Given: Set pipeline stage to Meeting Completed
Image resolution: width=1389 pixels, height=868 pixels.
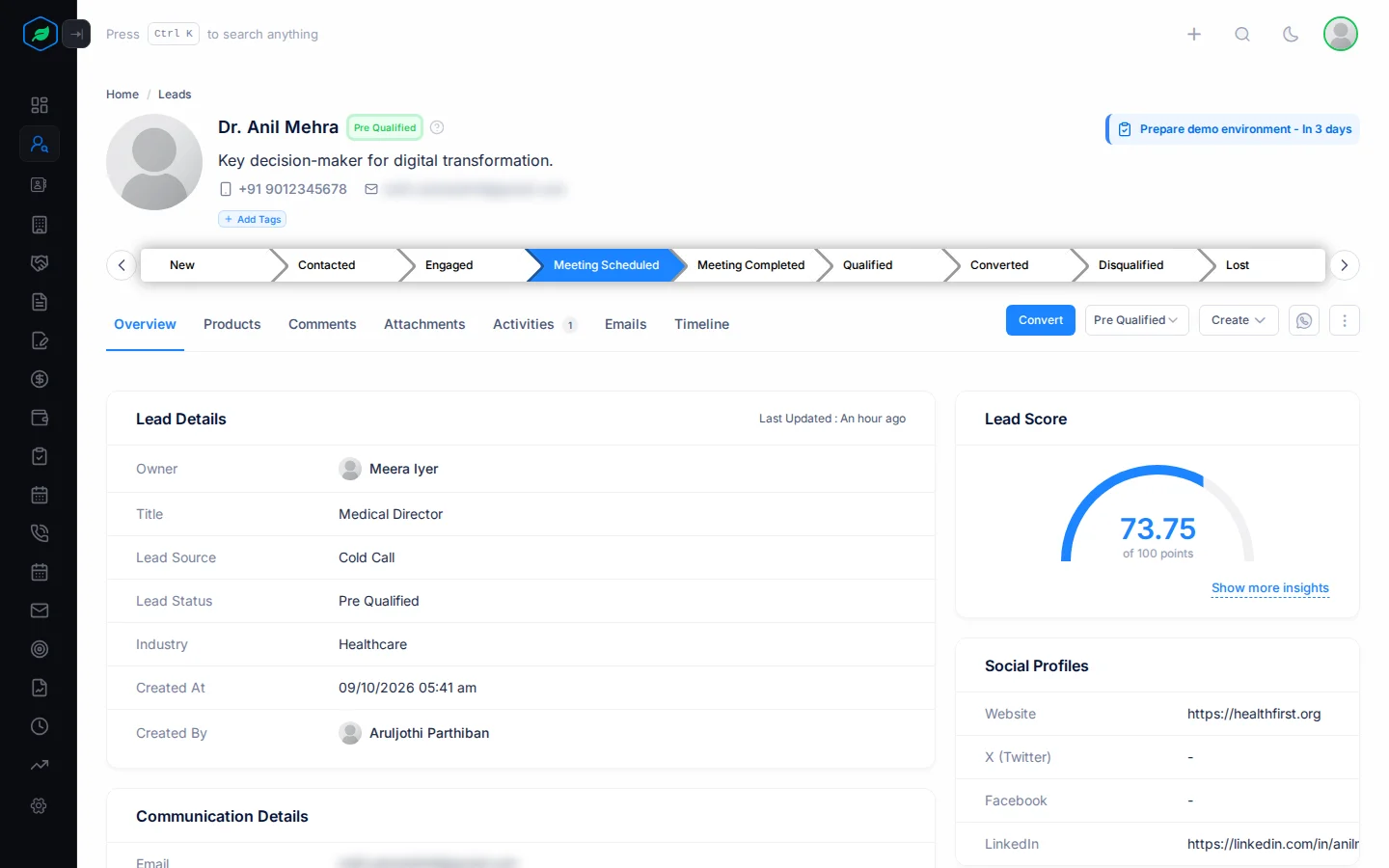Looking at the screenshot, I should coord(750,265).
